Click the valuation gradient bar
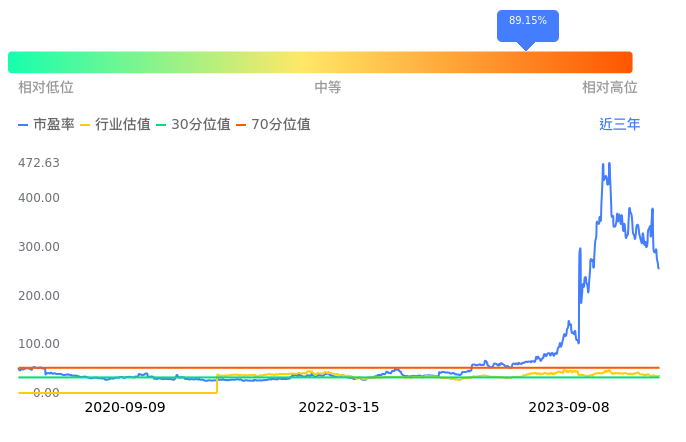Screen dimensions: 686x442 click(x=320, y=62)
